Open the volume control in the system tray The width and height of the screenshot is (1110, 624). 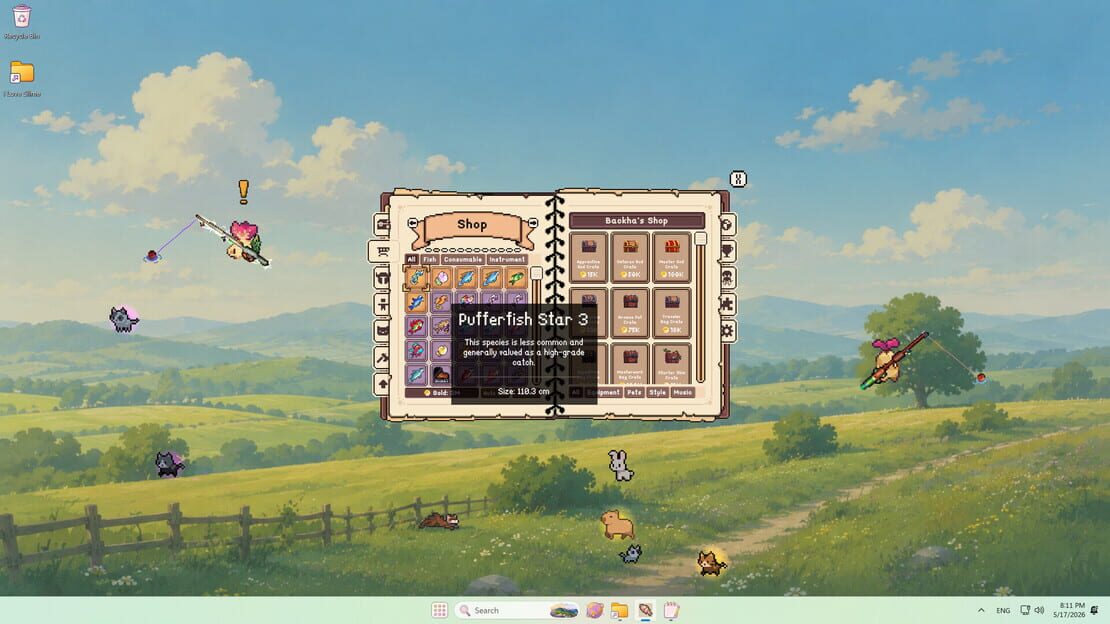pos(1039,610)
